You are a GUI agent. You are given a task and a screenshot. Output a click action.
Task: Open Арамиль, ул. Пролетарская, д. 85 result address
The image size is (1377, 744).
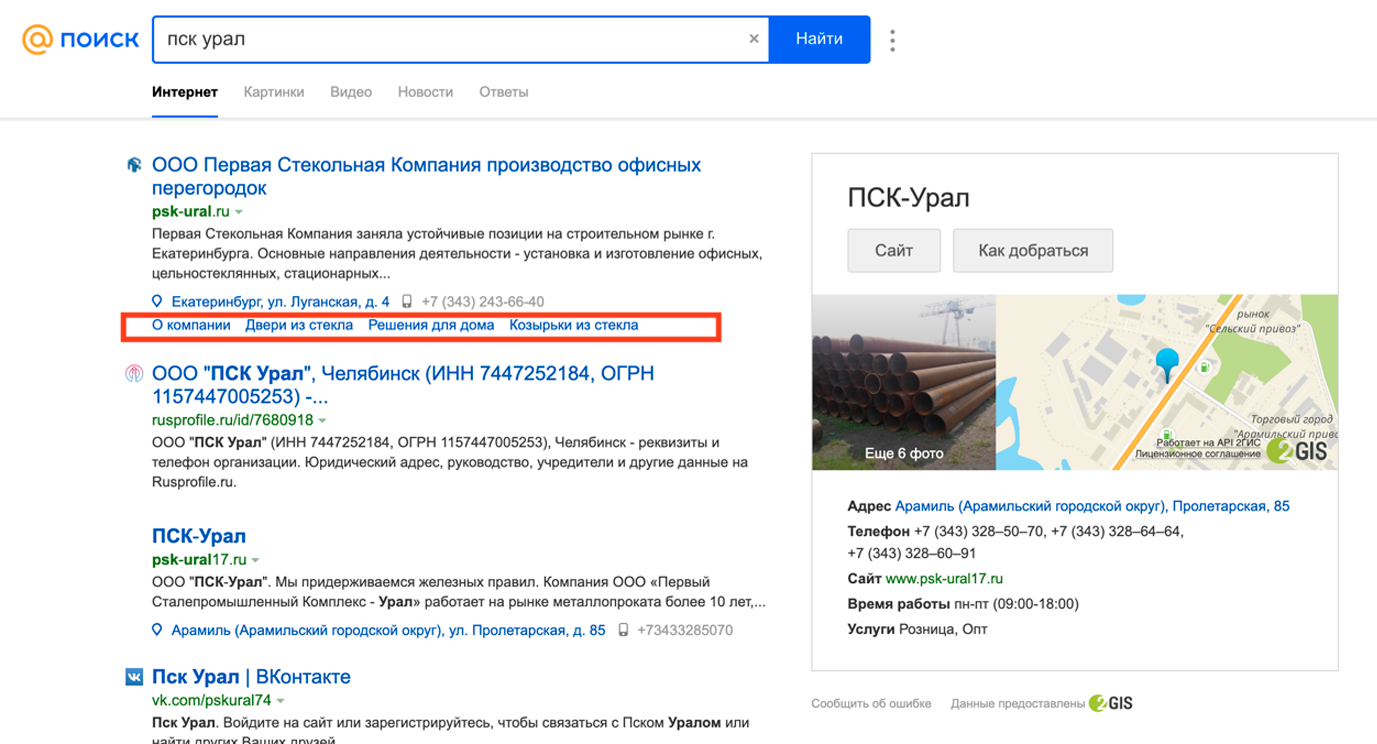click(x=388, y=631)
